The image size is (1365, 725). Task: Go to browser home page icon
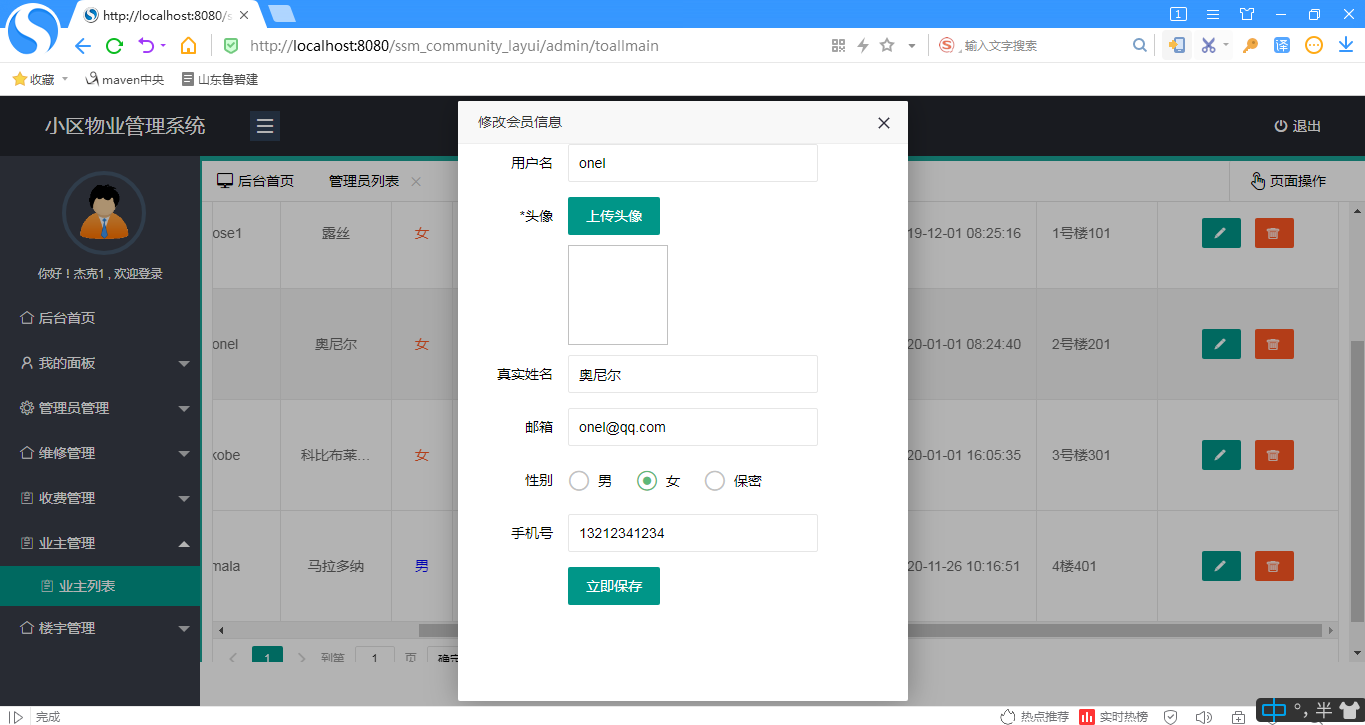pos(188,46)
